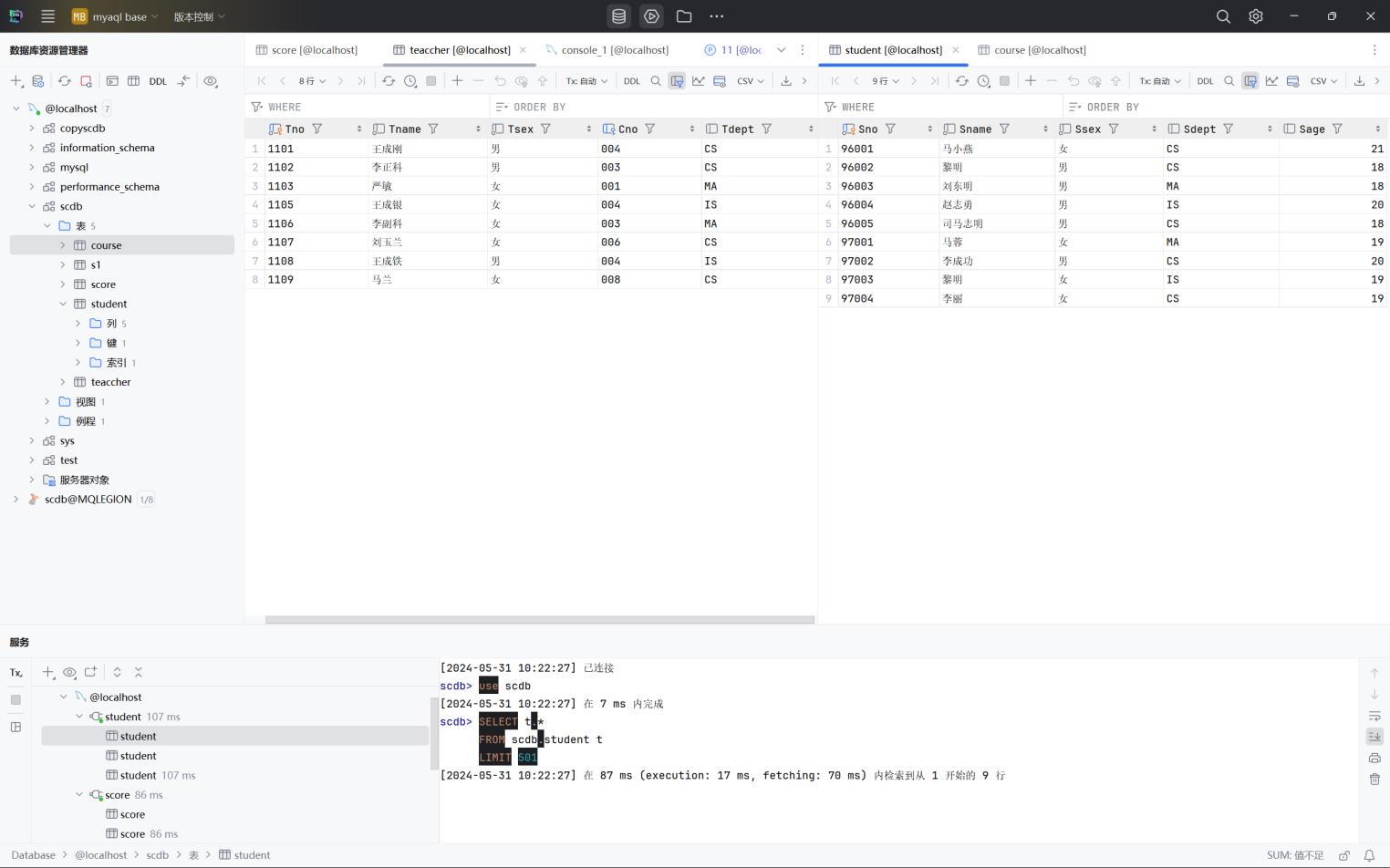This screenshot has width=1390, height=868.
Task: Click horizontal scrollbar under teaccher grid
Action: pos(539,620)
